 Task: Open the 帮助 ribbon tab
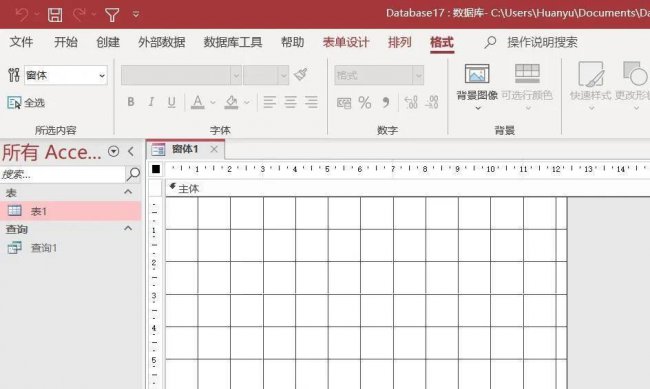click(x=292, y=42)
